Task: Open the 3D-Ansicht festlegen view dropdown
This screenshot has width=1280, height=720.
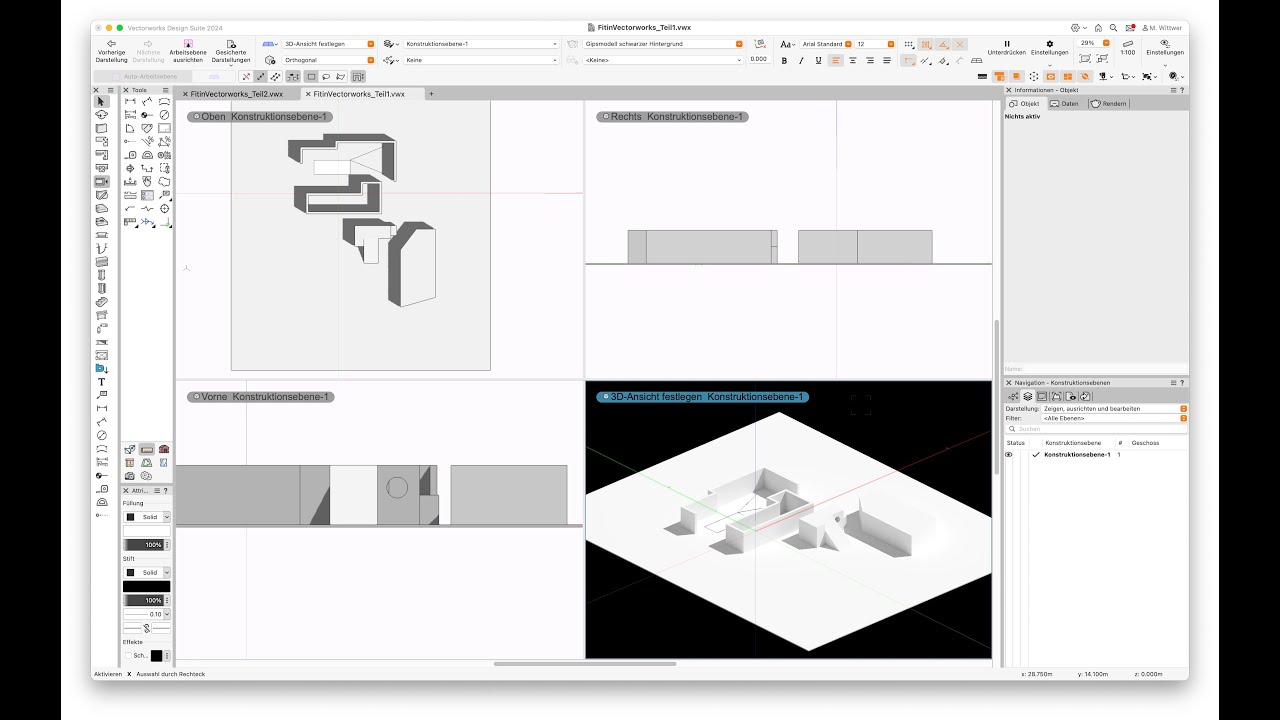Action: pyautogui.click(x=328, y=44)
